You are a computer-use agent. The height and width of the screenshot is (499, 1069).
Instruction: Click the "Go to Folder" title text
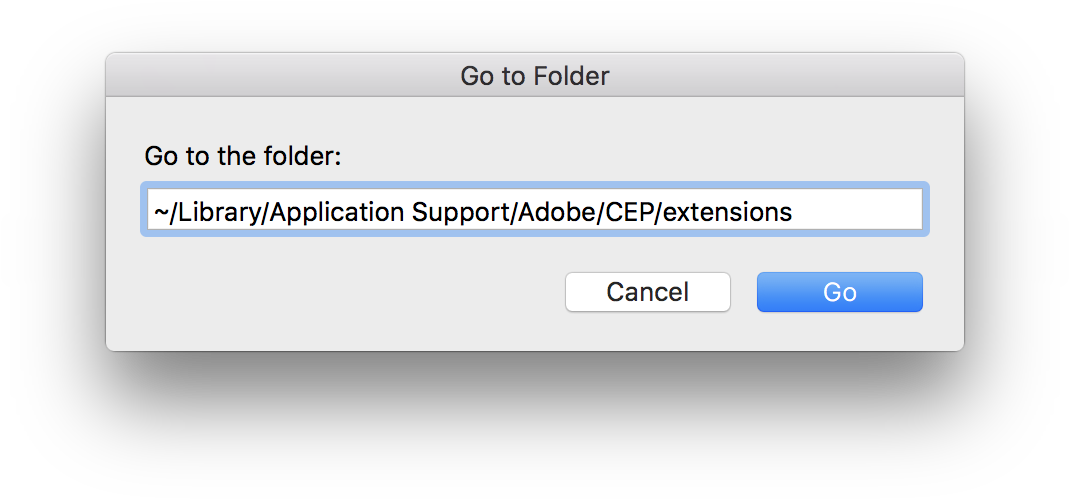coord(534,75)
